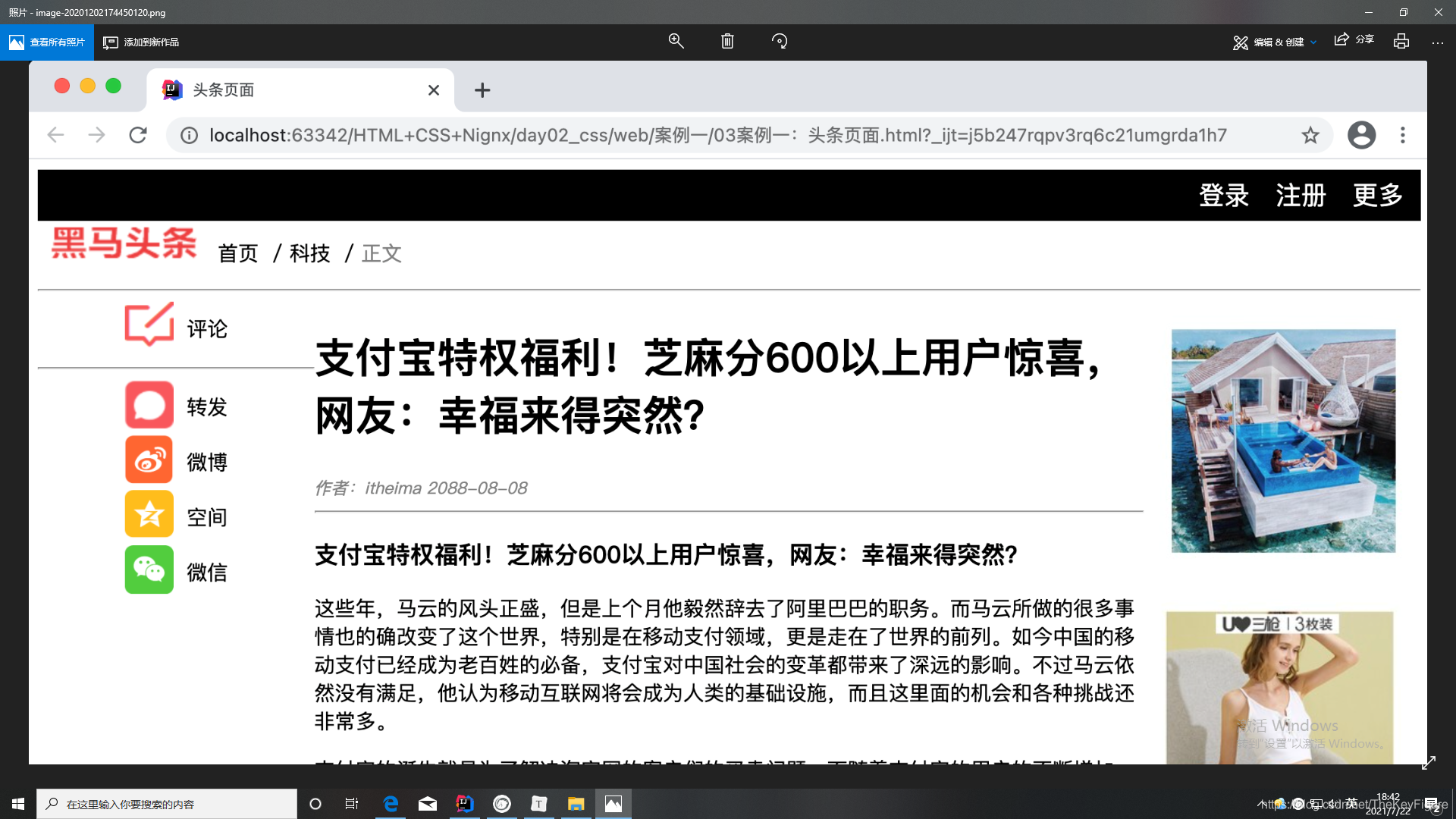The height and width of the screenshot is (819, 1456).
Task: Open the Windows Start menu
Action: click(x=18, y=804)
